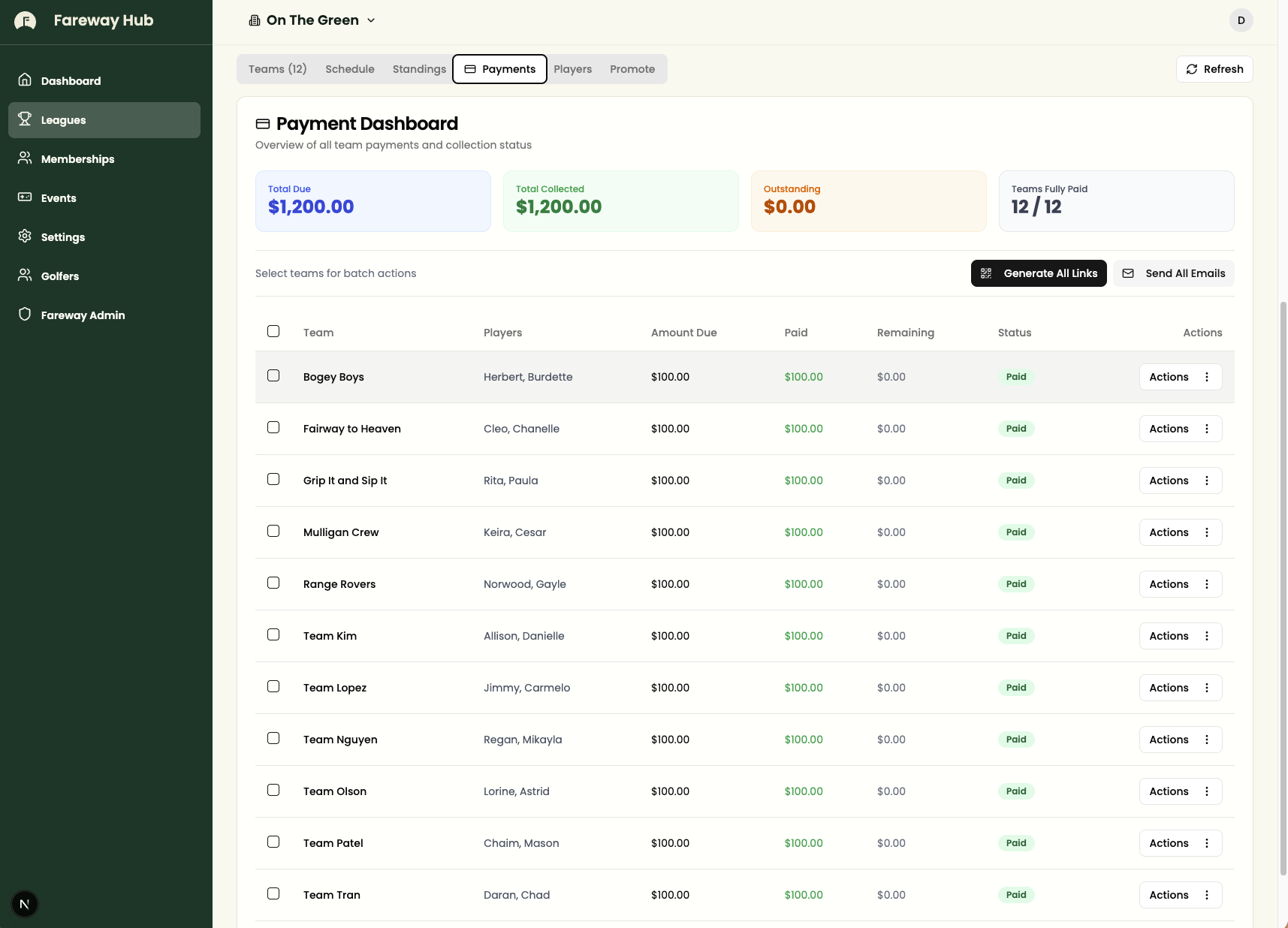1288x928 pixels.
Task: Check the Team Nguyen checkbox
Action: pyautogui.click(x=273, y=738)
